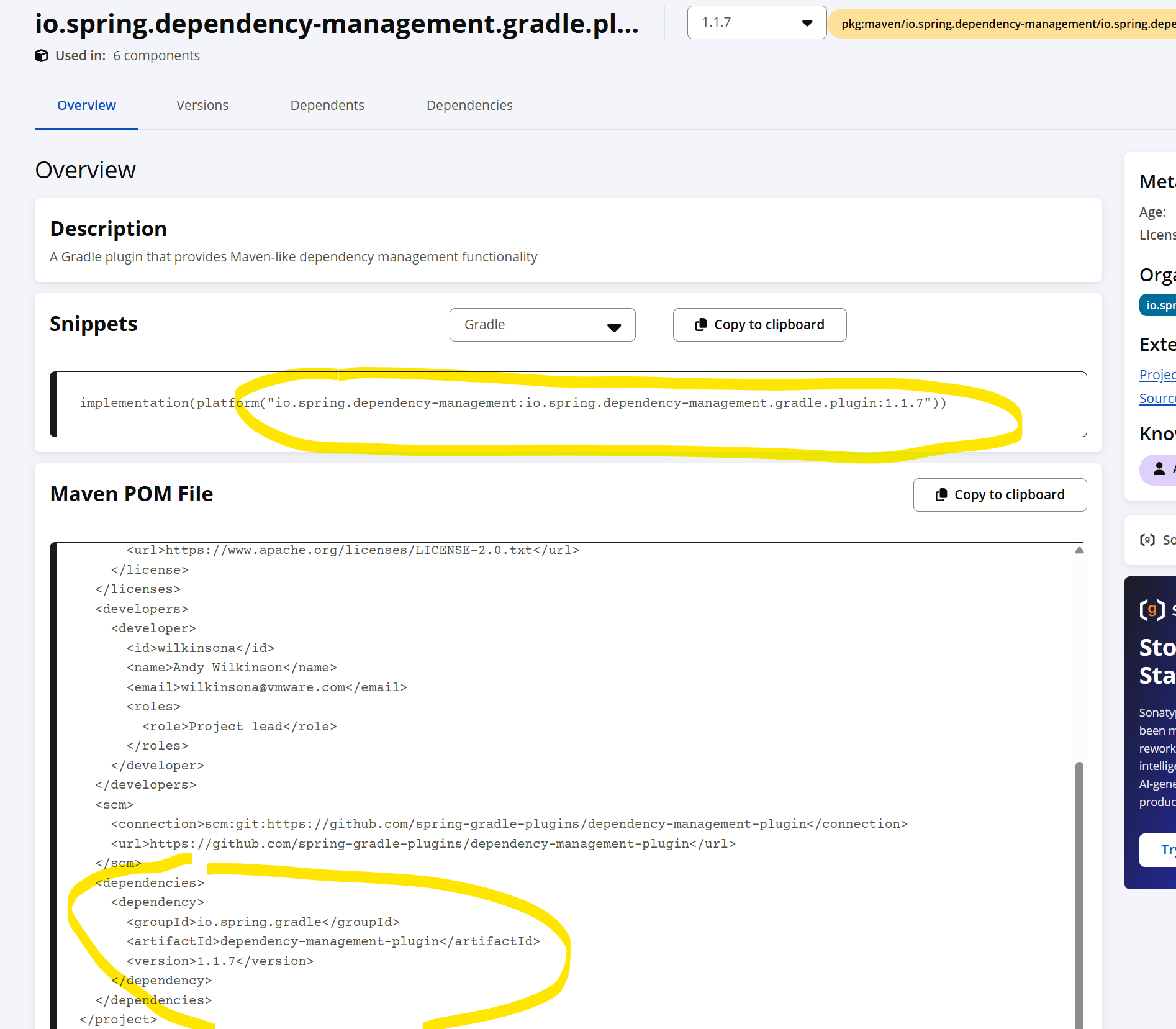Image resolution: width=1176 pixels, height=1029 pixels.
Task: Click the io.spr organization badge
Action: 1158,305
